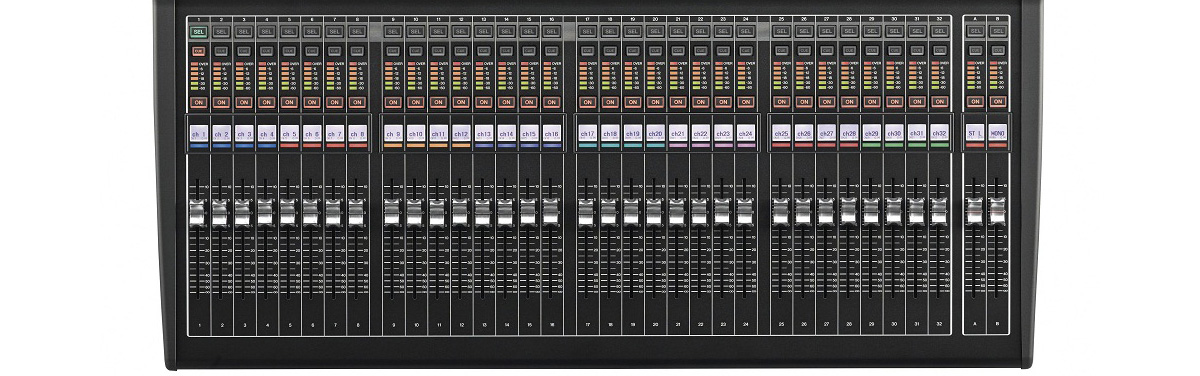Select channel 1 with its SEL button
The height and width of the screenshot is (376, 1200).
click(x=198, y=32)
